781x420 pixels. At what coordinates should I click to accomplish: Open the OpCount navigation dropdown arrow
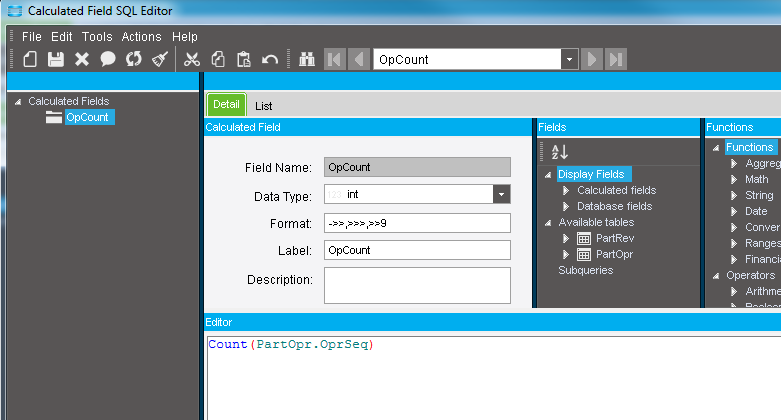click(569, 59)
